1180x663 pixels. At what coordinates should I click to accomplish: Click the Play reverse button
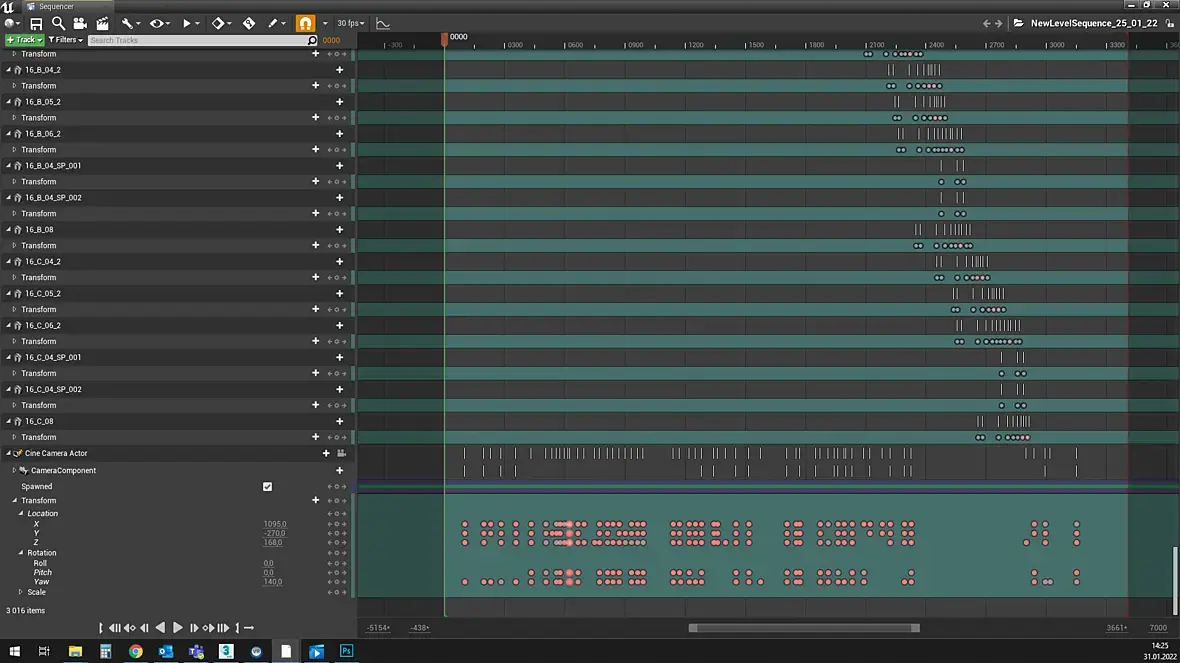coord(160,628)
